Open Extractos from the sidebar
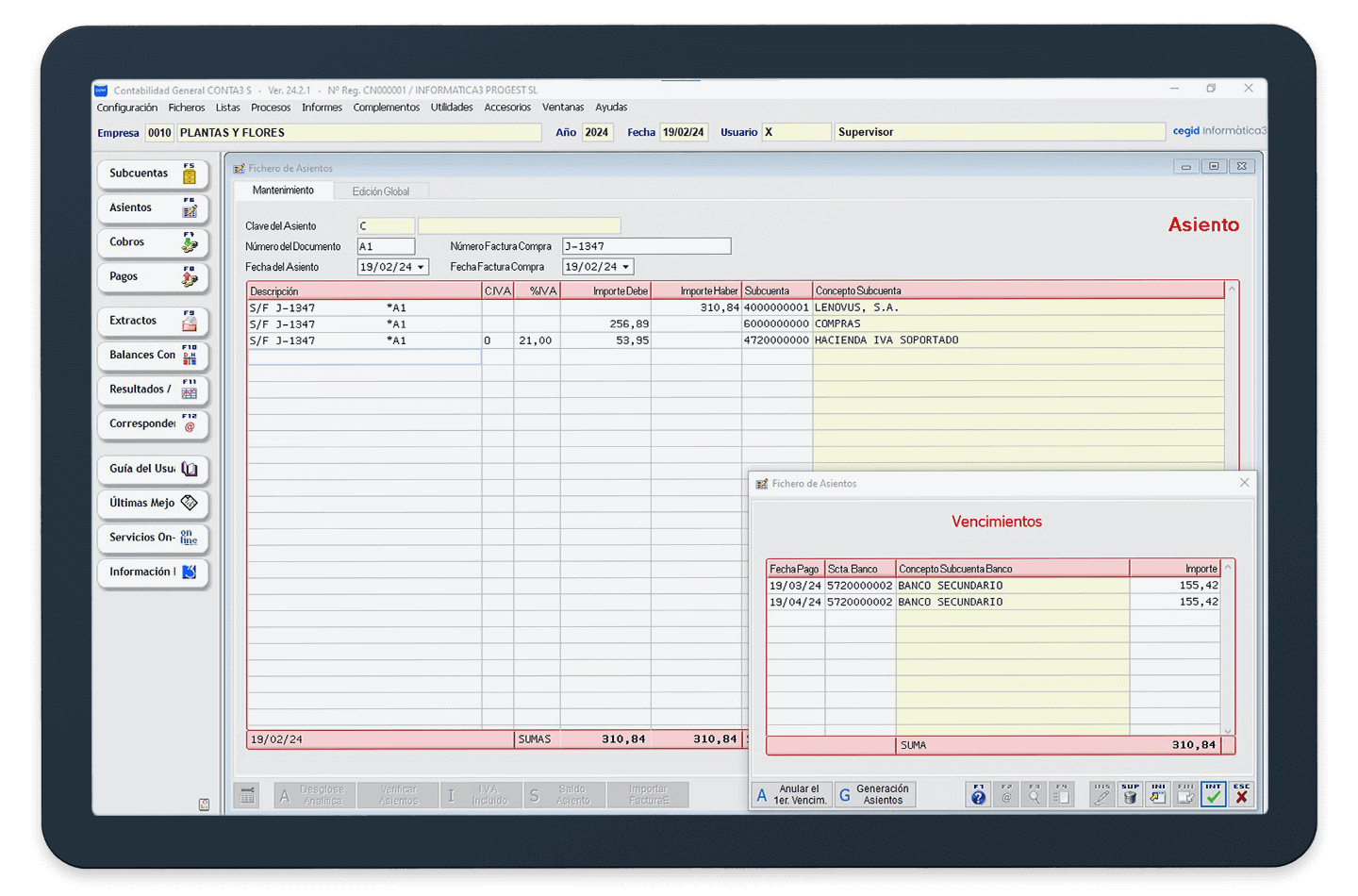 (x=152, y=321)
